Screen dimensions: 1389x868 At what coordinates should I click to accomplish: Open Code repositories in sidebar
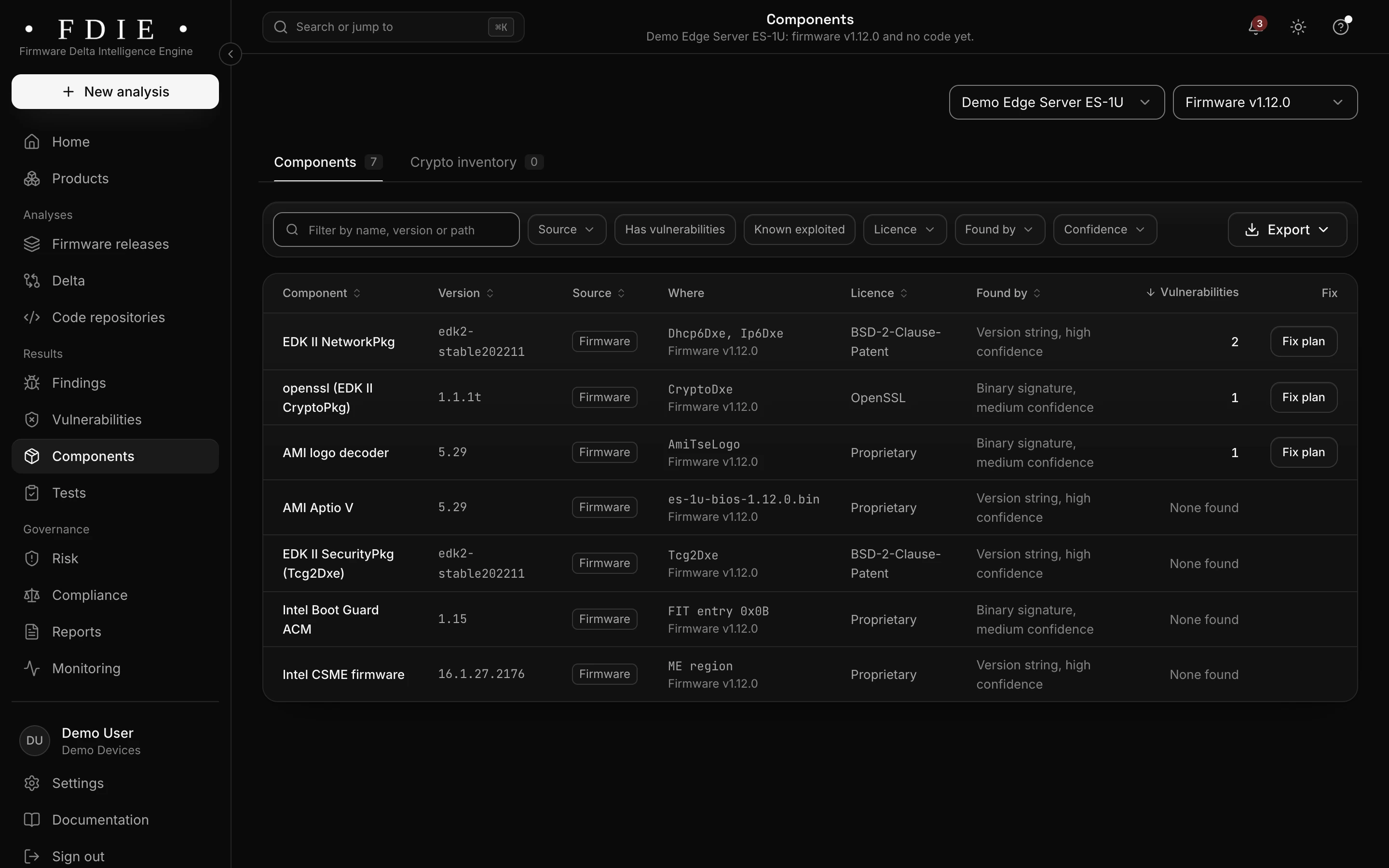pyautogui.click(x=115, y=317)
